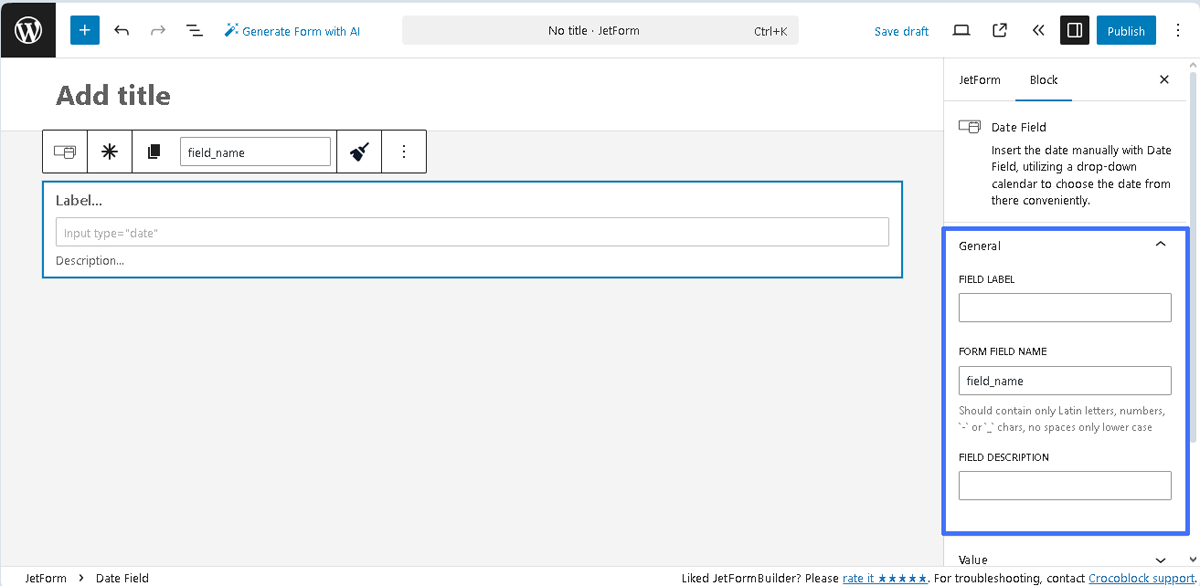This screenshot has width=1200, height=586.
Task: Collapse the General section in the sidebar
Action: point(1160,243)
